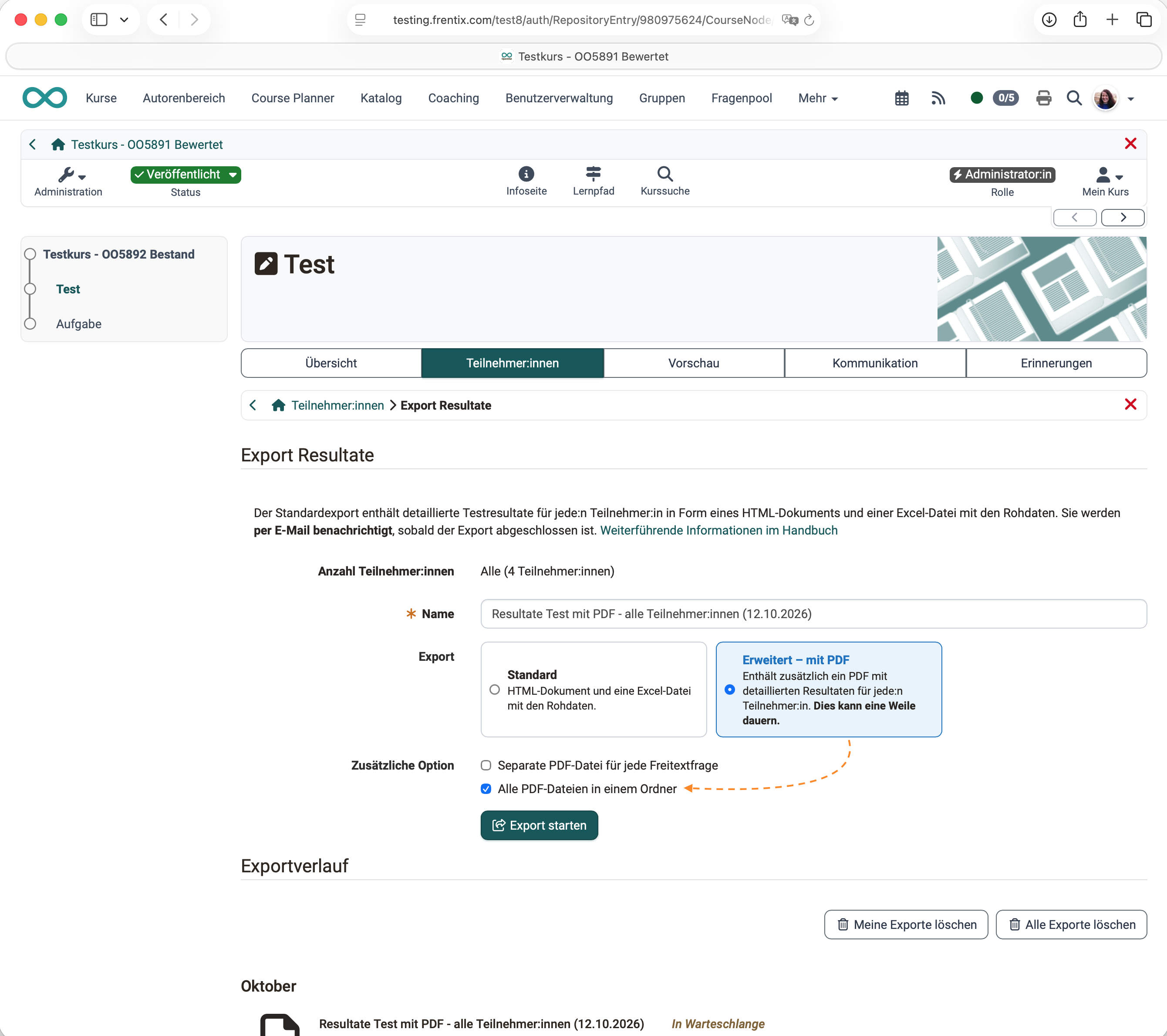Open Fragenpool in the top navigation
The image size is (1167, 1036).
741,98
